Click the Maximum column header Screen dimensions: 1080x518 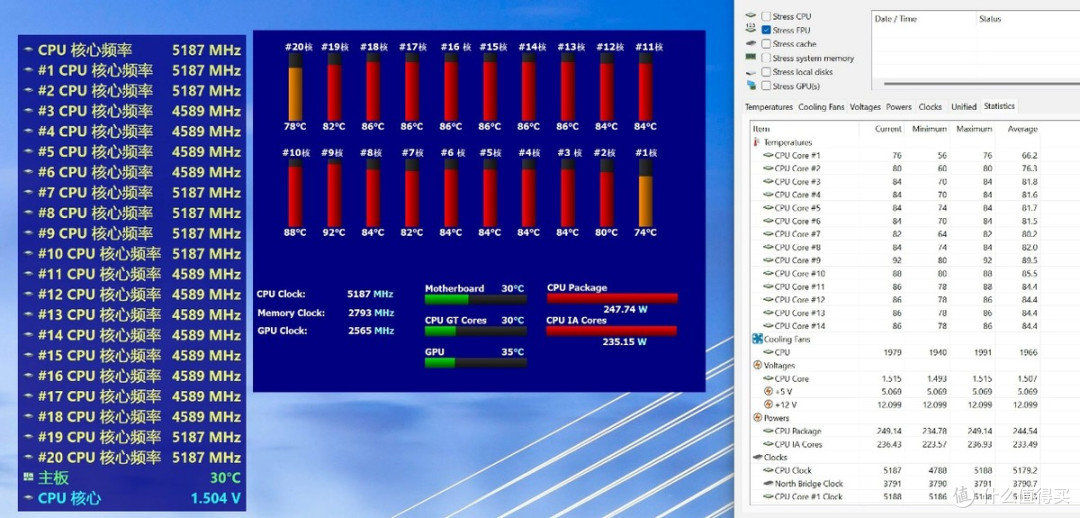pyautogui.click(x=973, y=129)
